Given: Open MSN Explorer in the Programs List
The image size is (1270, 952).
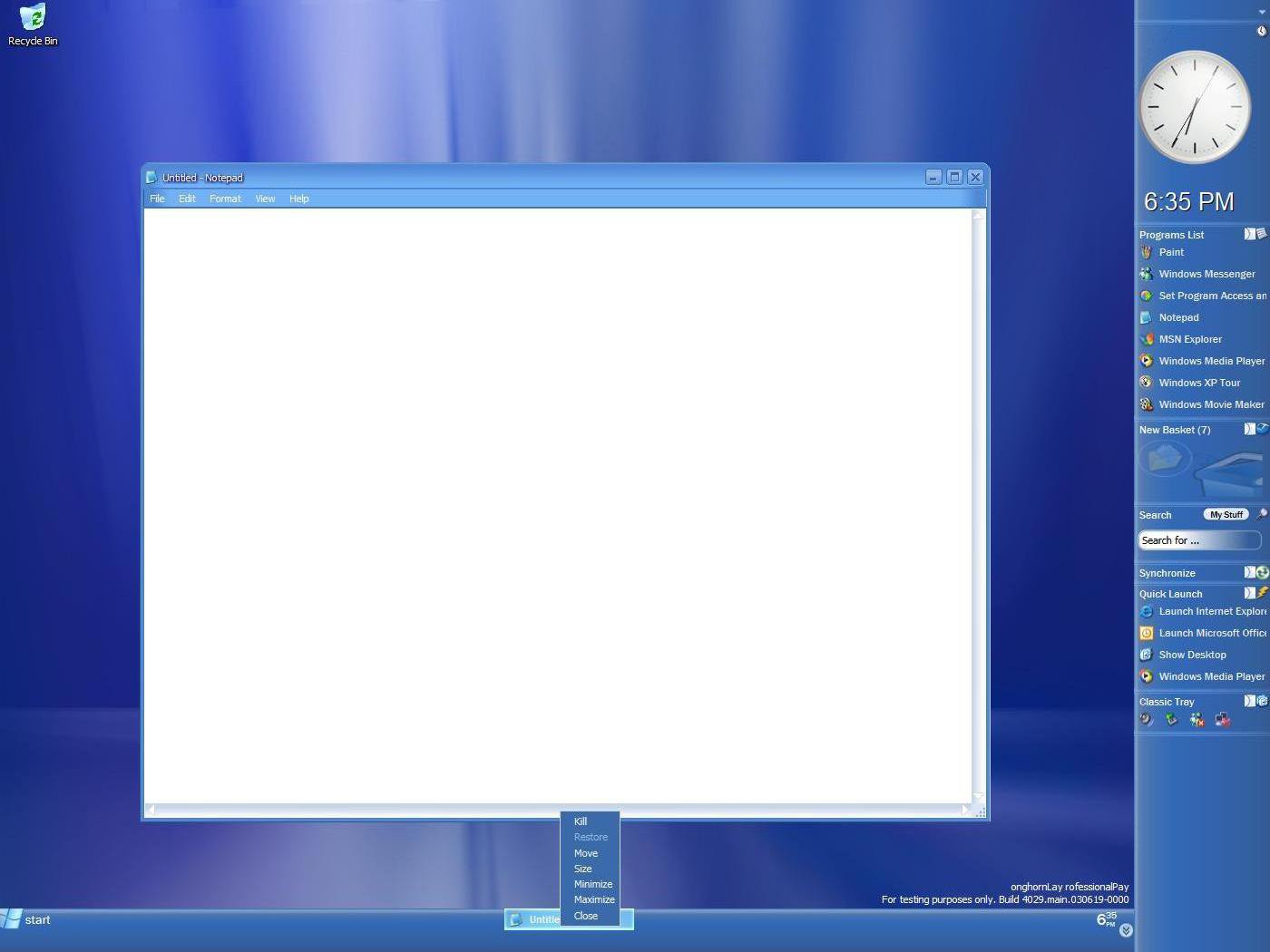Looking at the screenshot, I should point(1189,339).
